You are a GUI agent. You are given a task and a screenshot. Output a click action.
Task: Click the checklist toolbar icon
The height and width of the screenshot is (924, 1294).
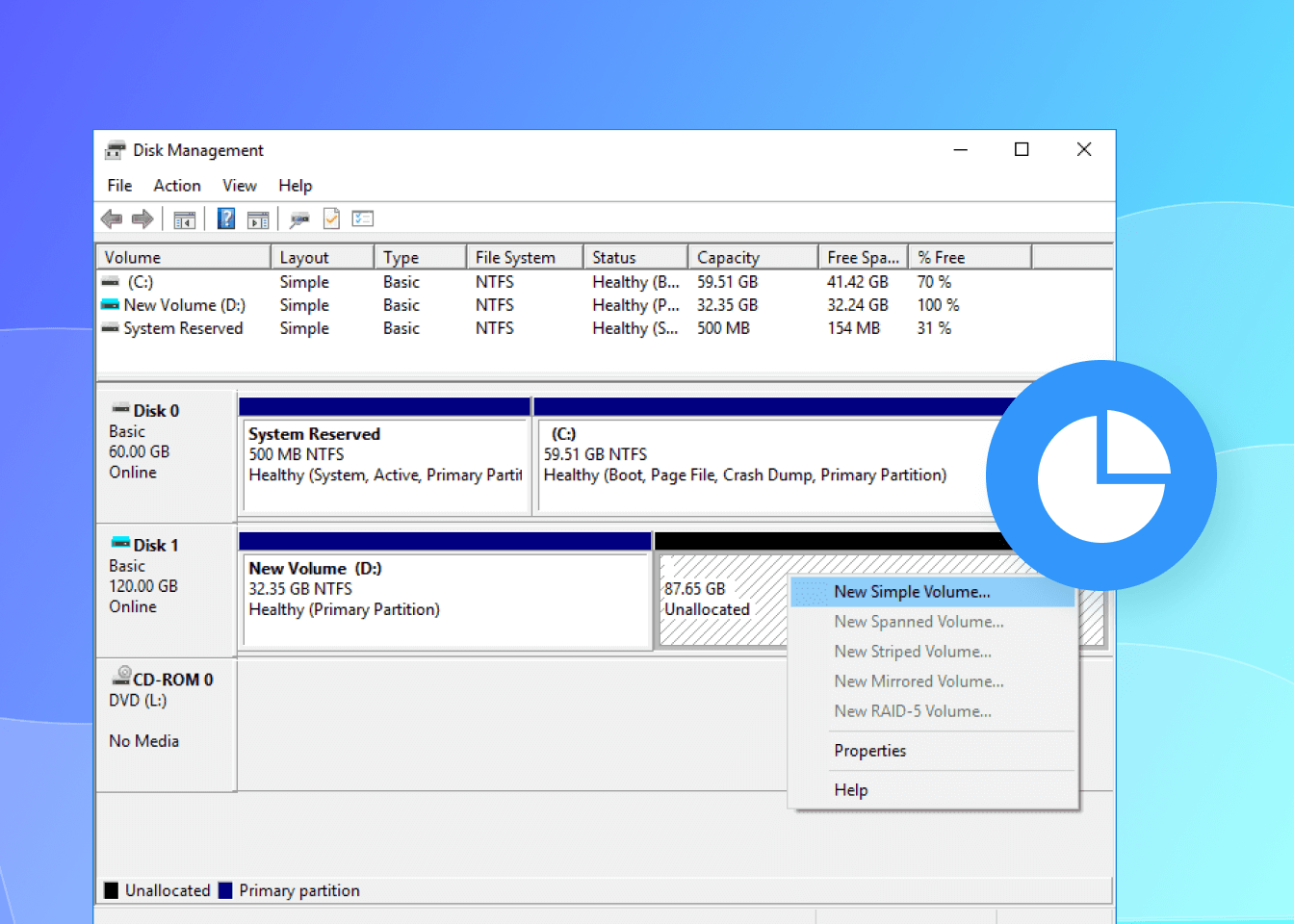pos(363,218)
